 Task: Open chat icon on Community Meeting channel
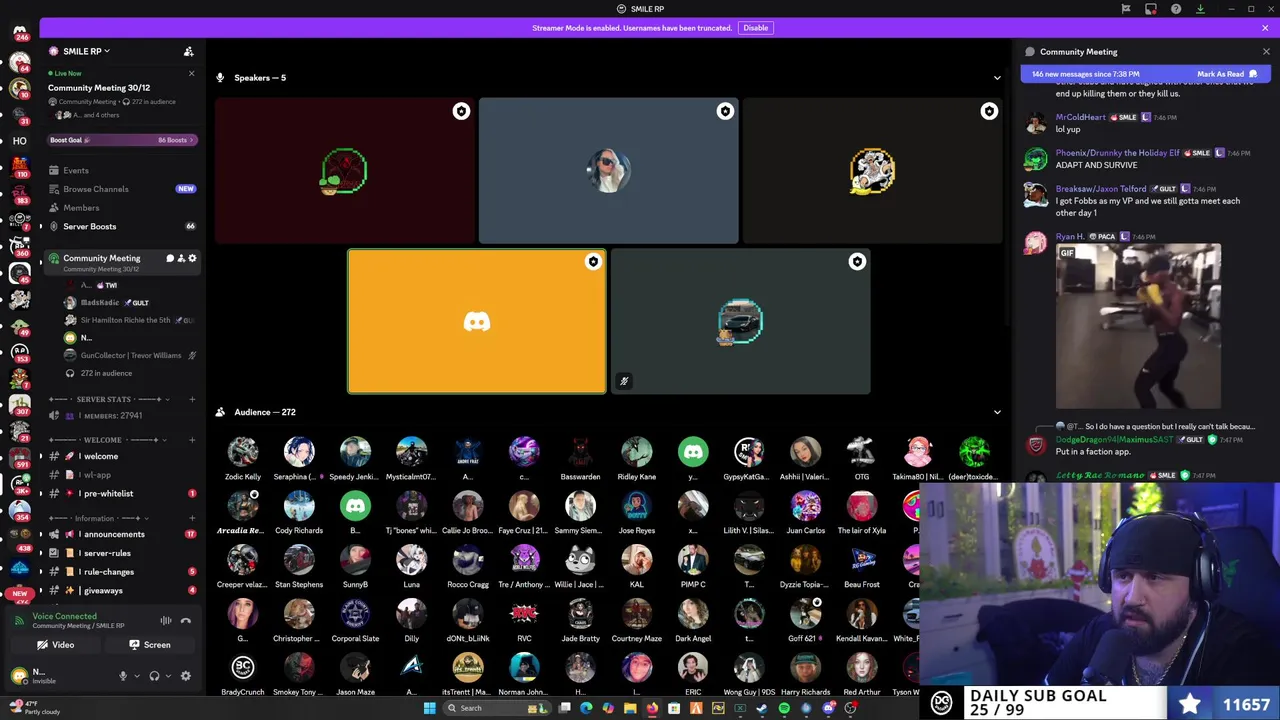[x=170, y=258]
